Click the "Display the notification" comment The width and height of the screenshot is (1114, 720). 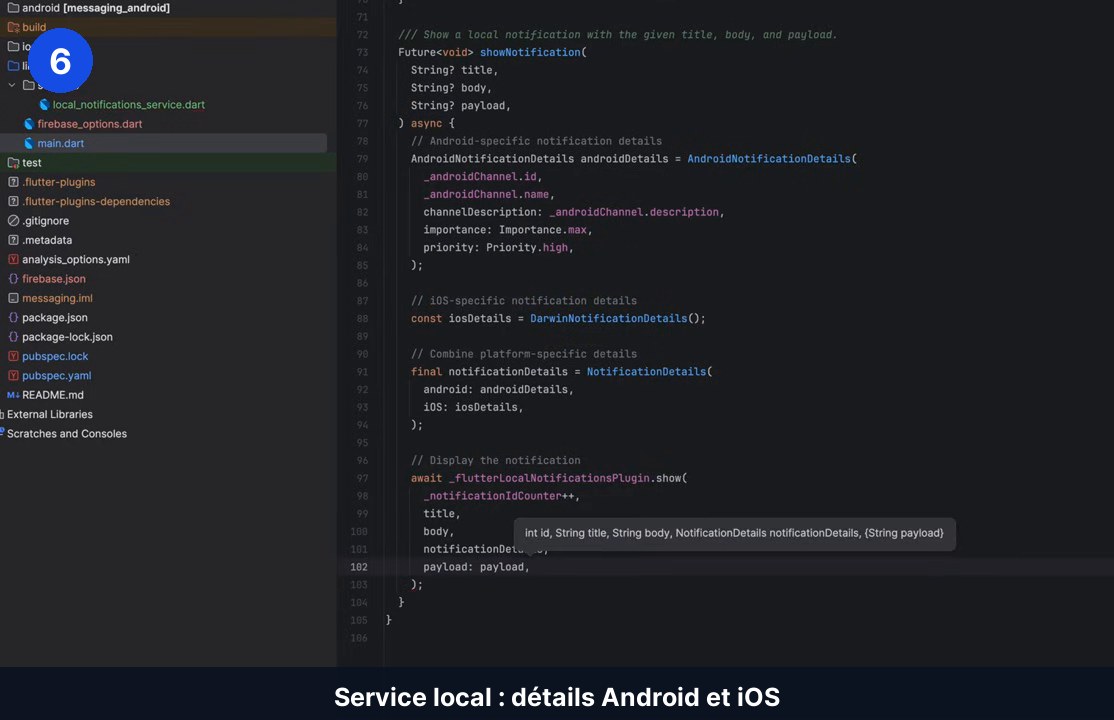coord(495,461)
